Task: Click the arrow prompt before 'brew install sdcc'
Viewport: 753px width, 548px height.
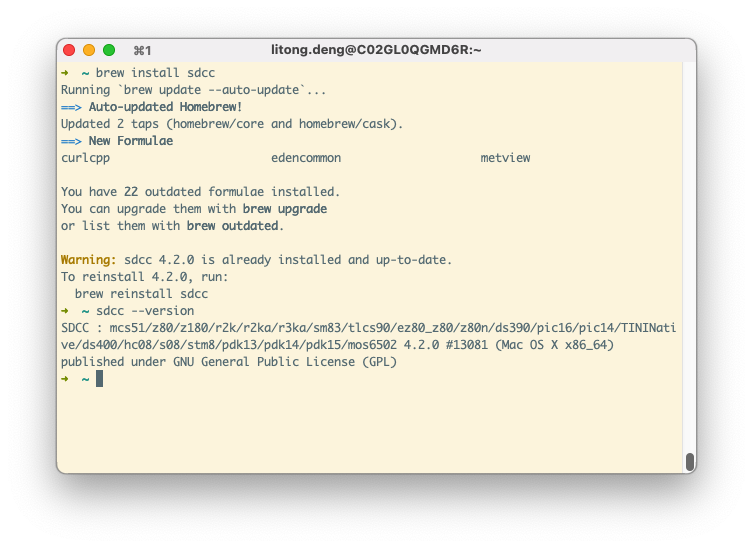Action: click(x=65, y=73)
